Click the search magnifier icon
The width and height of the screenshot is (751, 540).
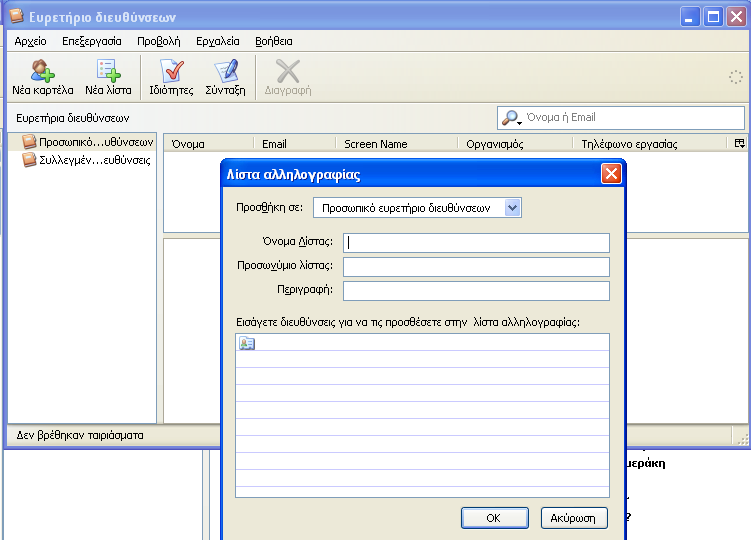(511, 117)
